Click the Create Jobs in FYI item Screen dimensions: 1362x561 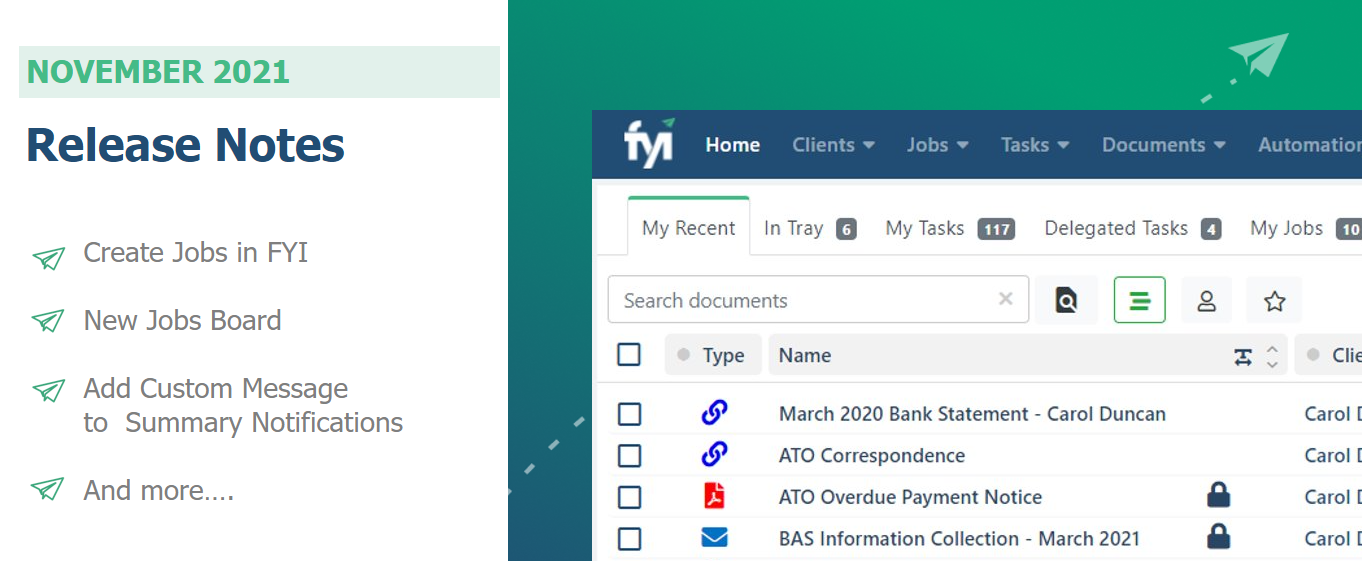click(x=195, y=253)
